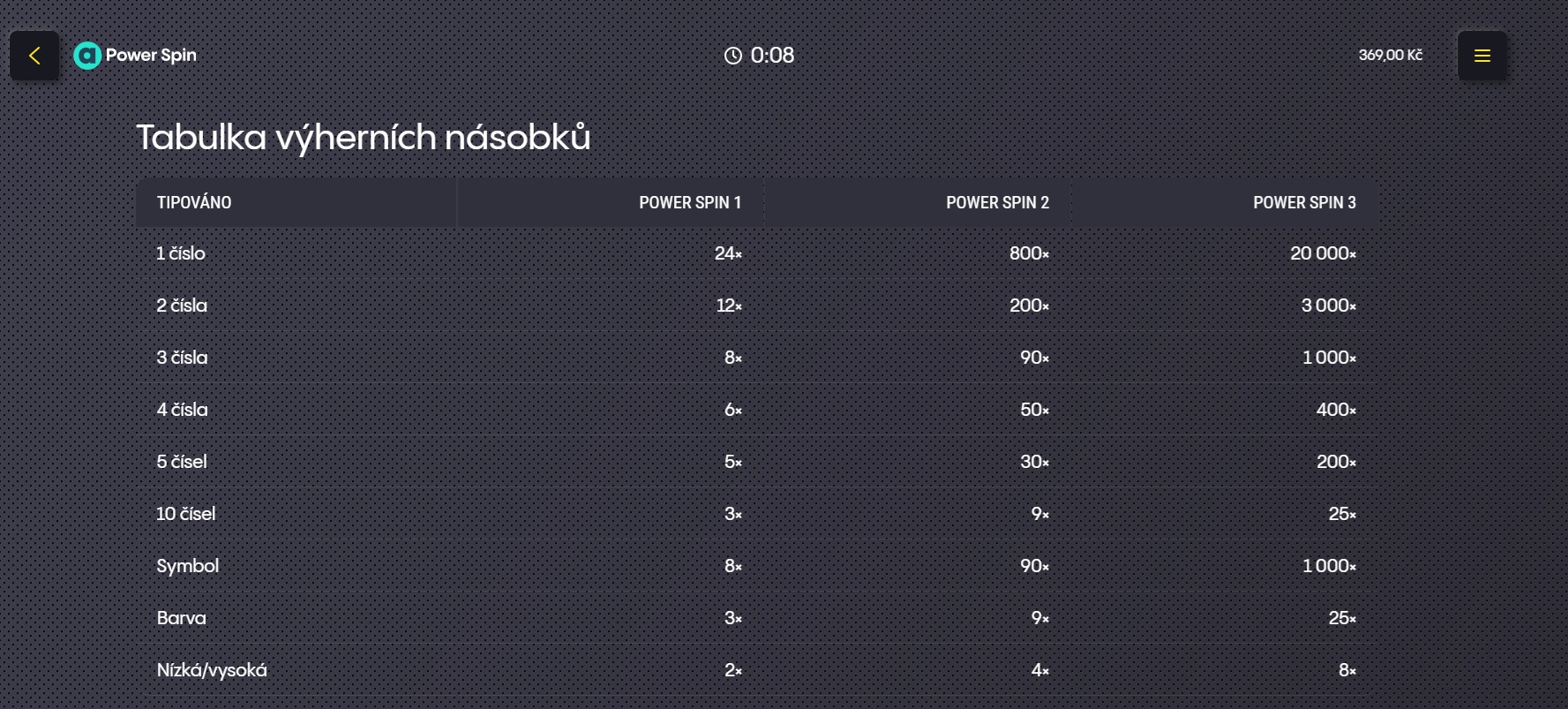Click the 'Nízká/vysoká' row label

click(x=212, y=670)
